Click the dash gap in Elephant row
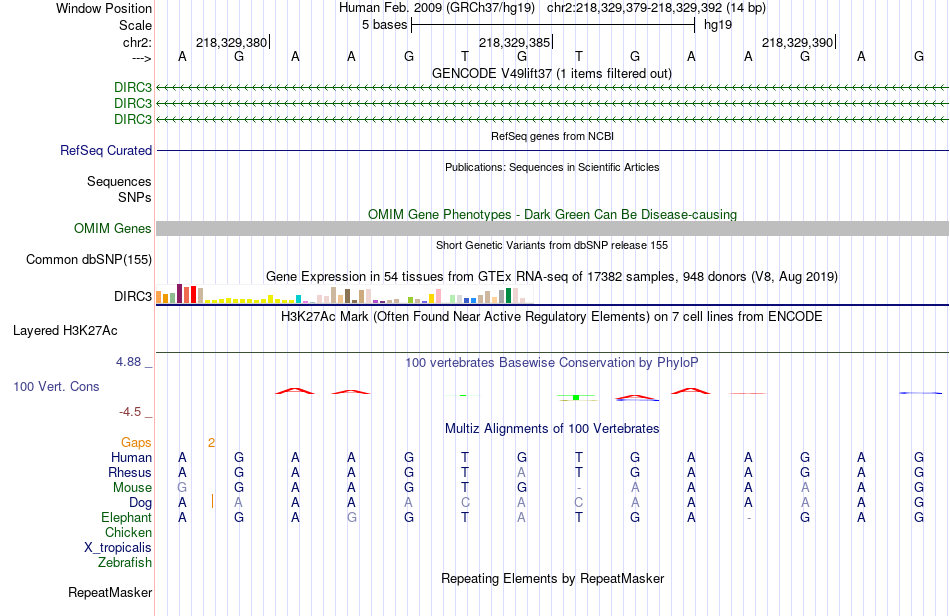950x616 pixels. [749, 518]
